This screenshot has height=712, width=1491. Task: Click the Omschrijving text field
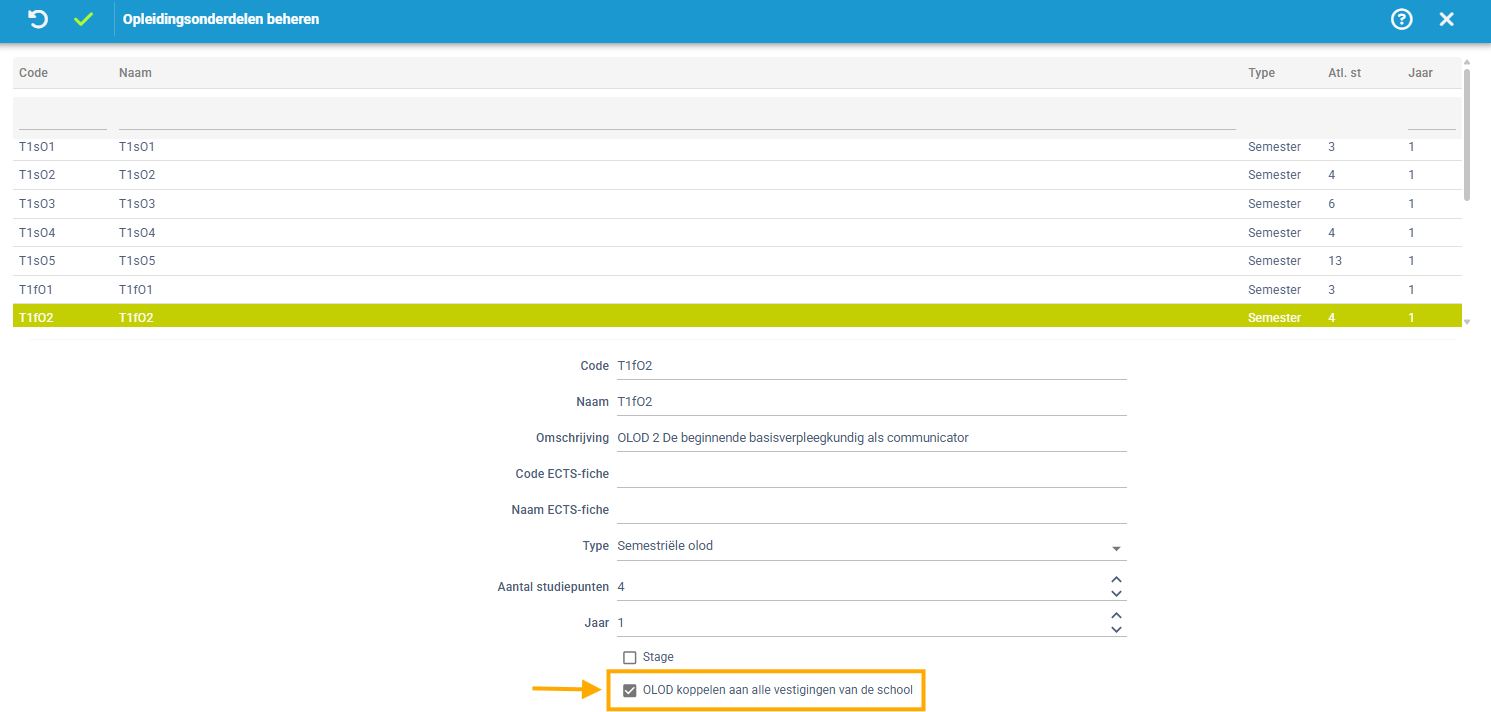click(871, 438)
